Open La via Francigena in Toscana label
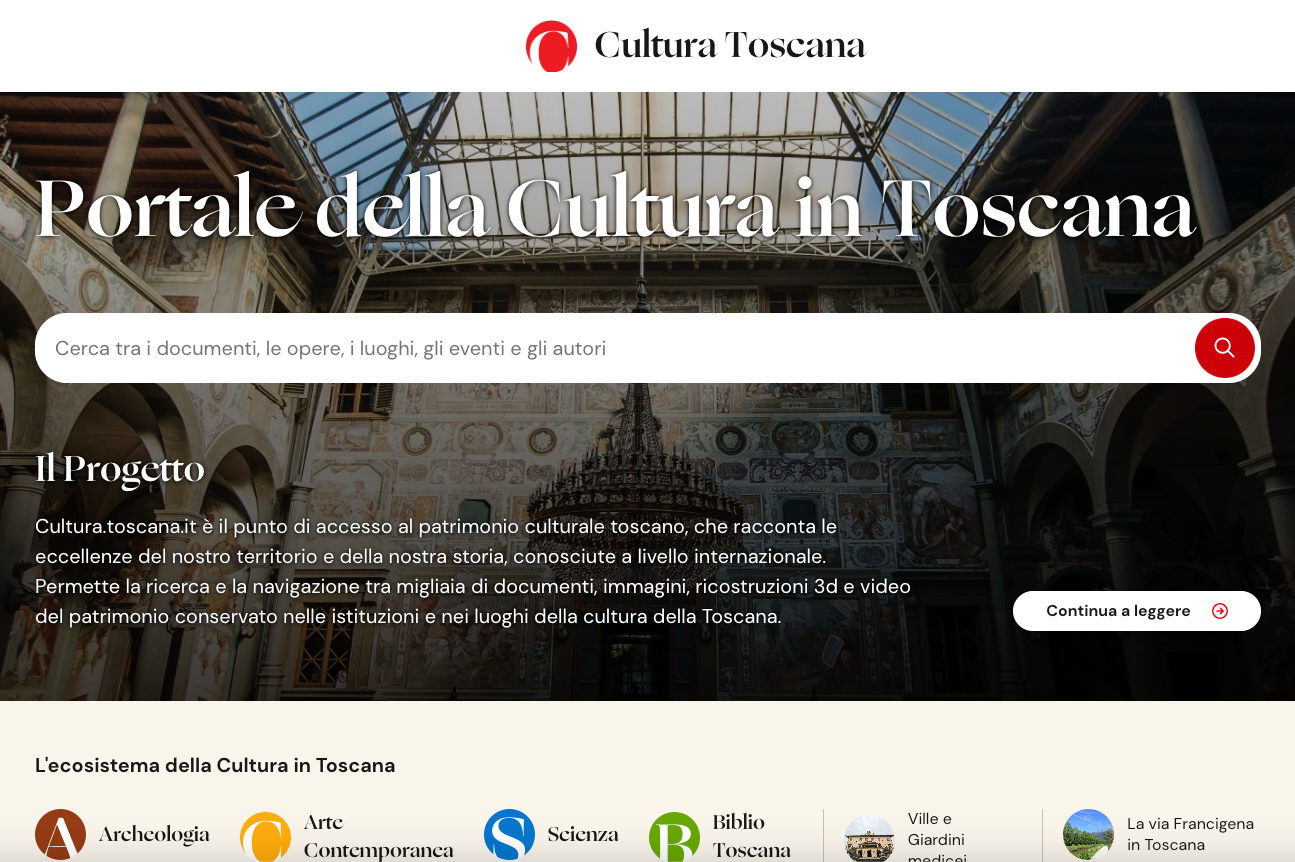Screen dimensions: 1295x862 tap(1190, 834)
